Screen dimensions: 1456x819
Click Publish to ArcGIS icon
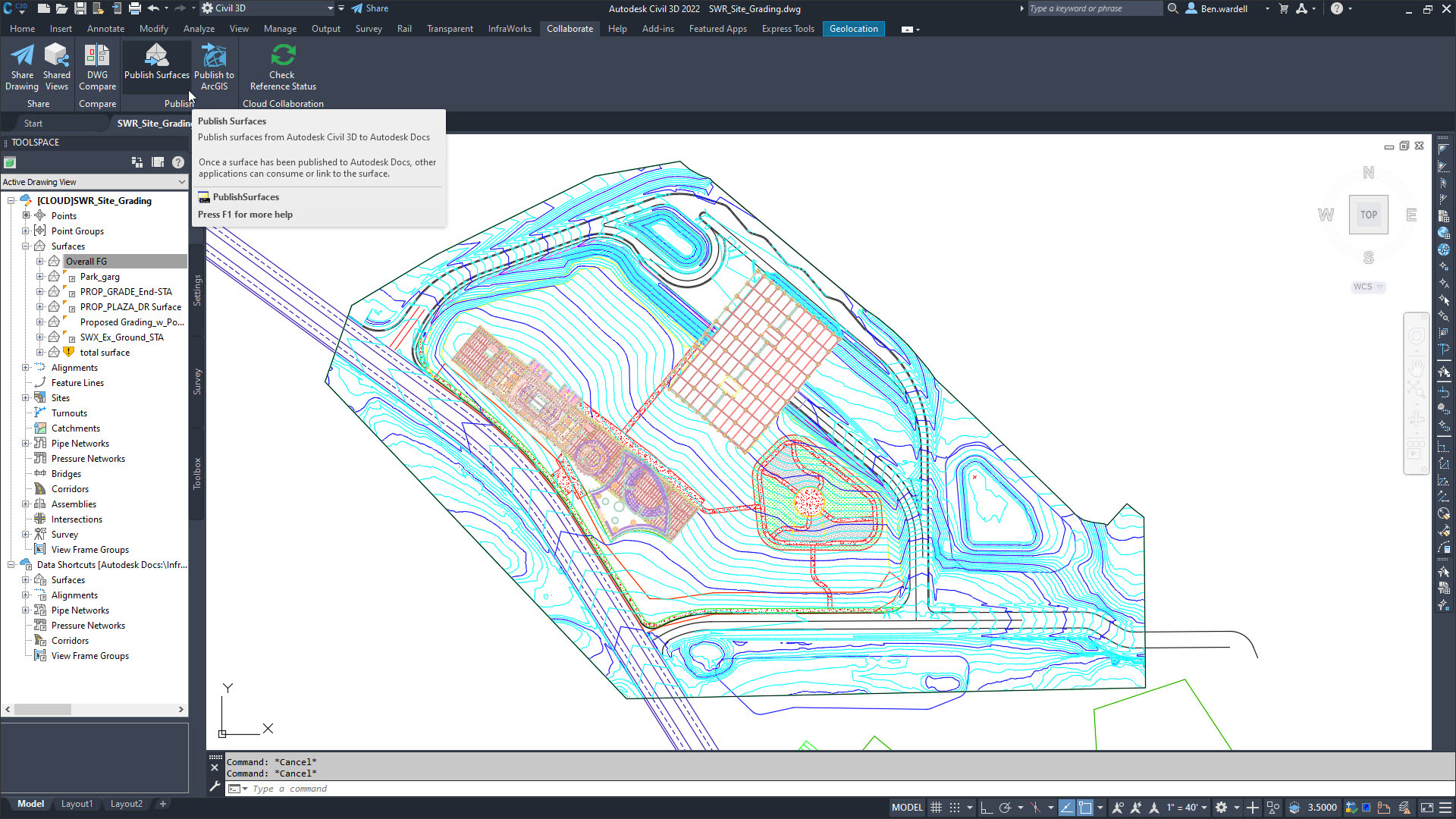[214, 67]
